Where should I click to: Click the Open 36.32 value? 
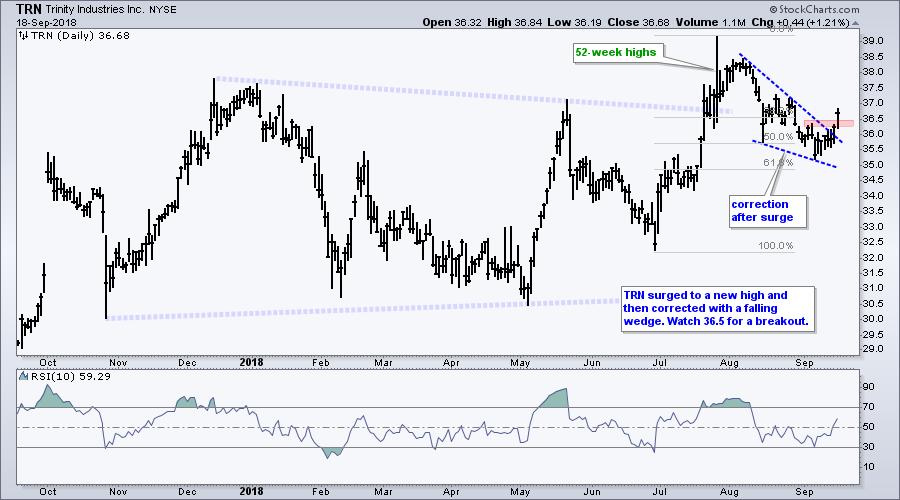[x=453, y=22]
